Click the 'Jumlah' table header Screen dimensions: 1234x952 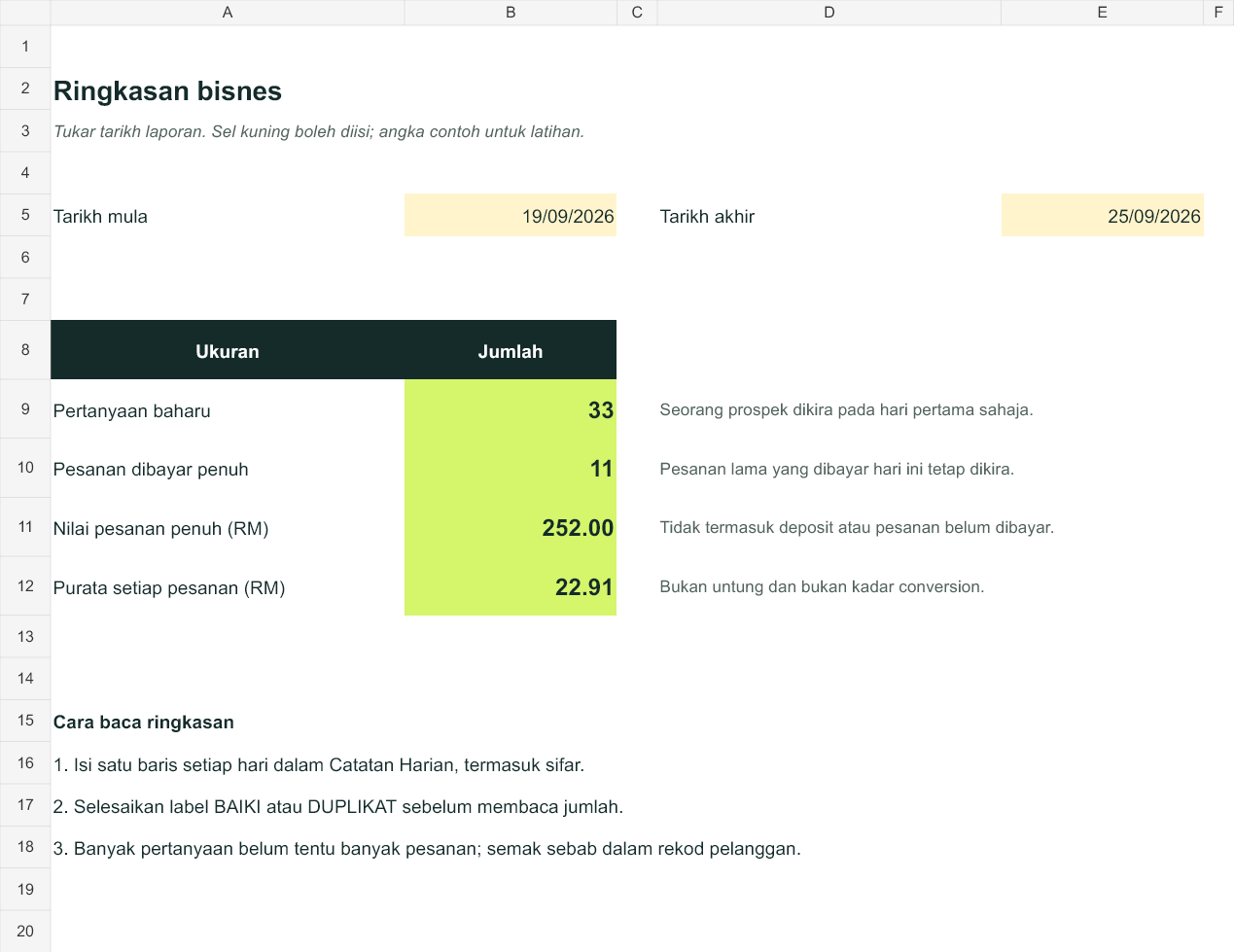(511, 350)
